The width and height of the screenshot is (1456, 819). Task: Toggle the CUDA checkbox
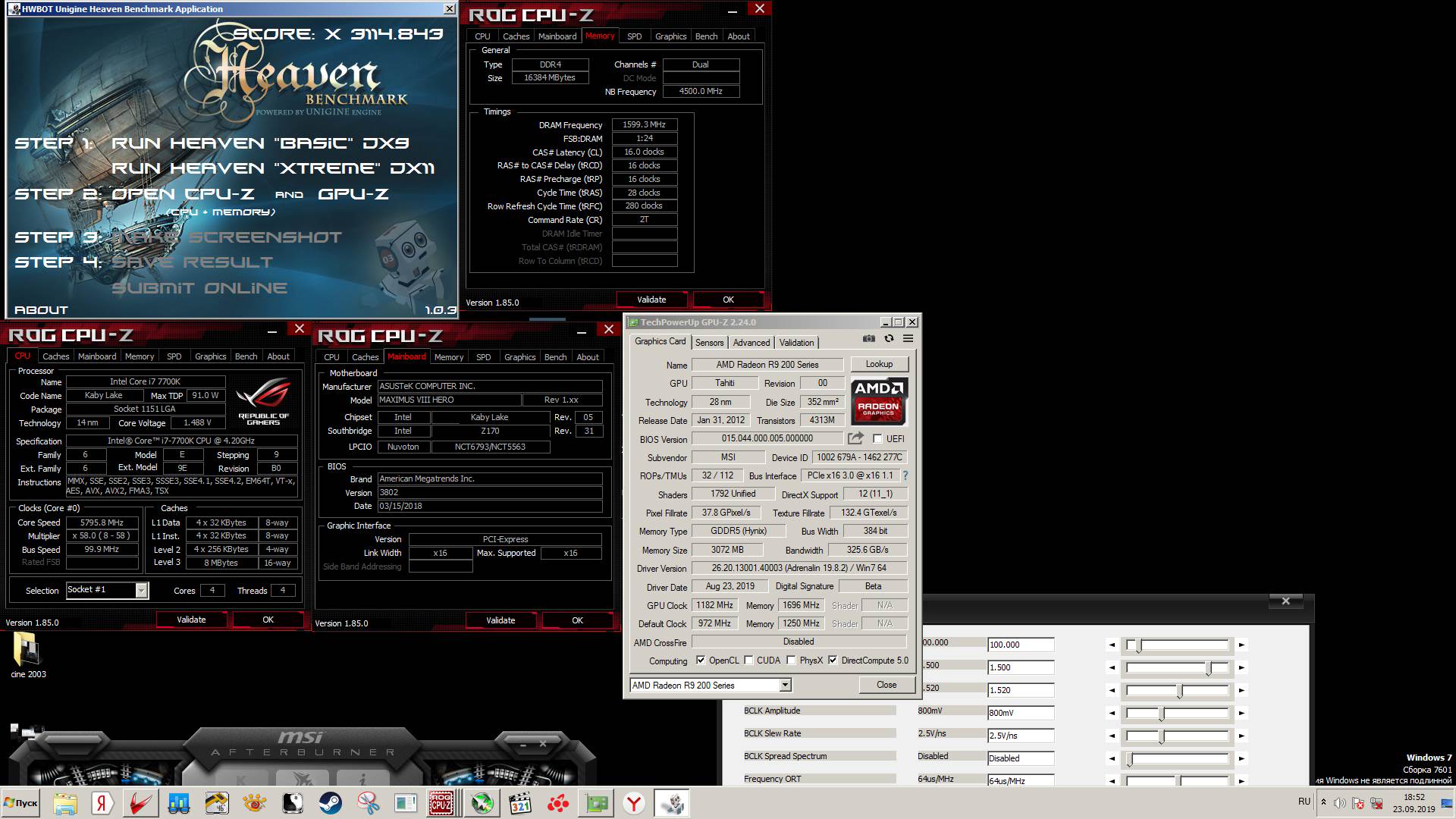748,661
